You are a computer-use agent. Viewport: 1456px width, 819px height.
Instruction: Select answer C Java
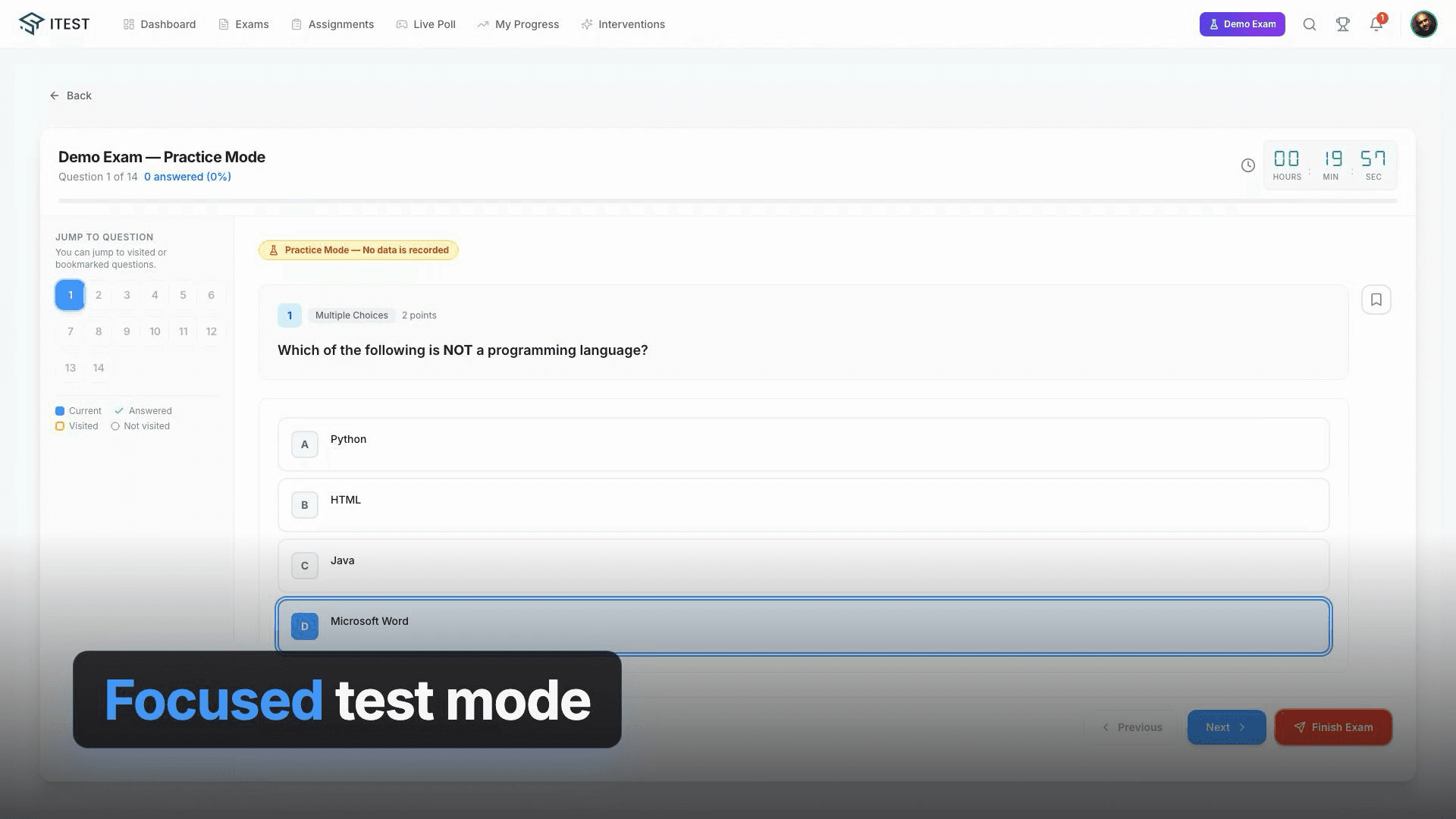click(x=803, y=566)
